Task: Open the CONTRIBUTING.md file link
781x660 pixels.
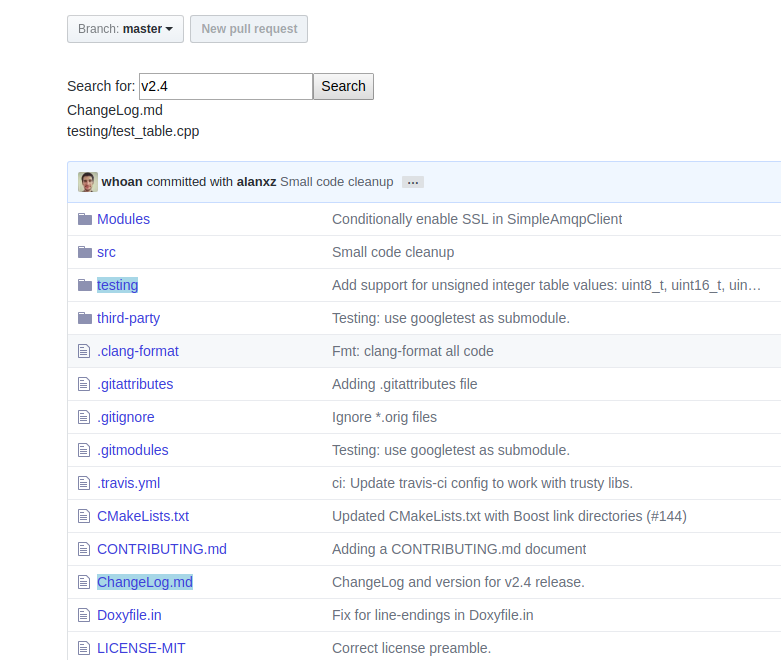Action: pos(162,549)
